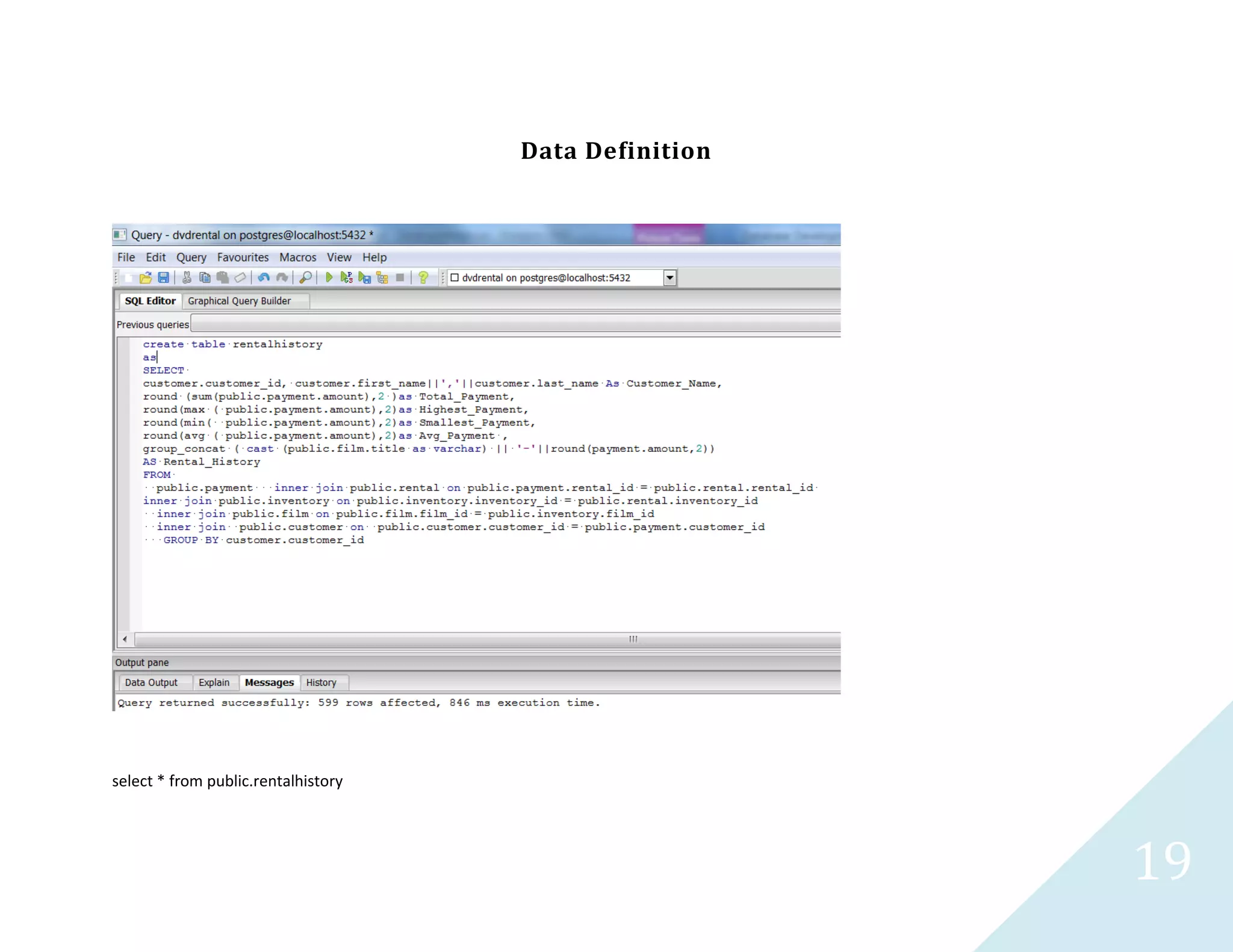Save the query using the floppy icon

point(163,277)
